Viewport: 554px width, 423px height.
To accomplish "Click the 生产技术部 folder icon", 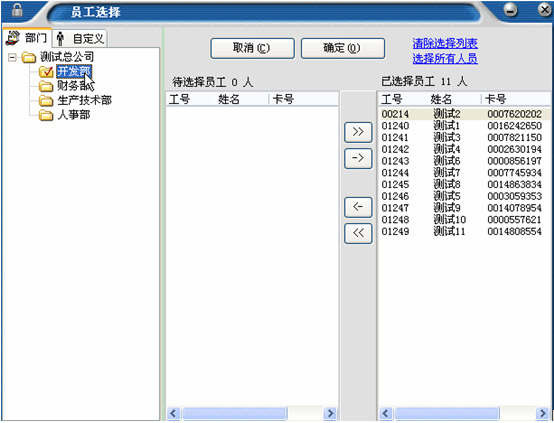I will (46, 101).
